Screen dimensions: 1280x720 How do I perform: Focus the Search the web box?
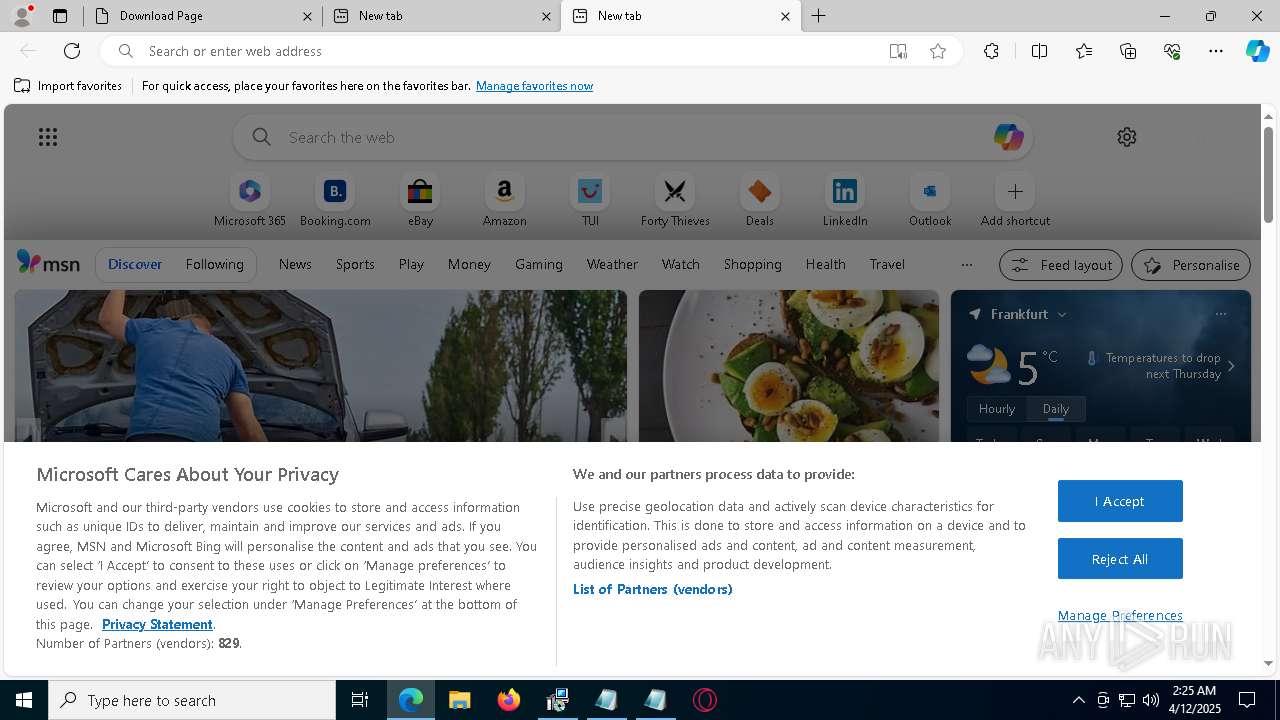[x=633, y=137]
